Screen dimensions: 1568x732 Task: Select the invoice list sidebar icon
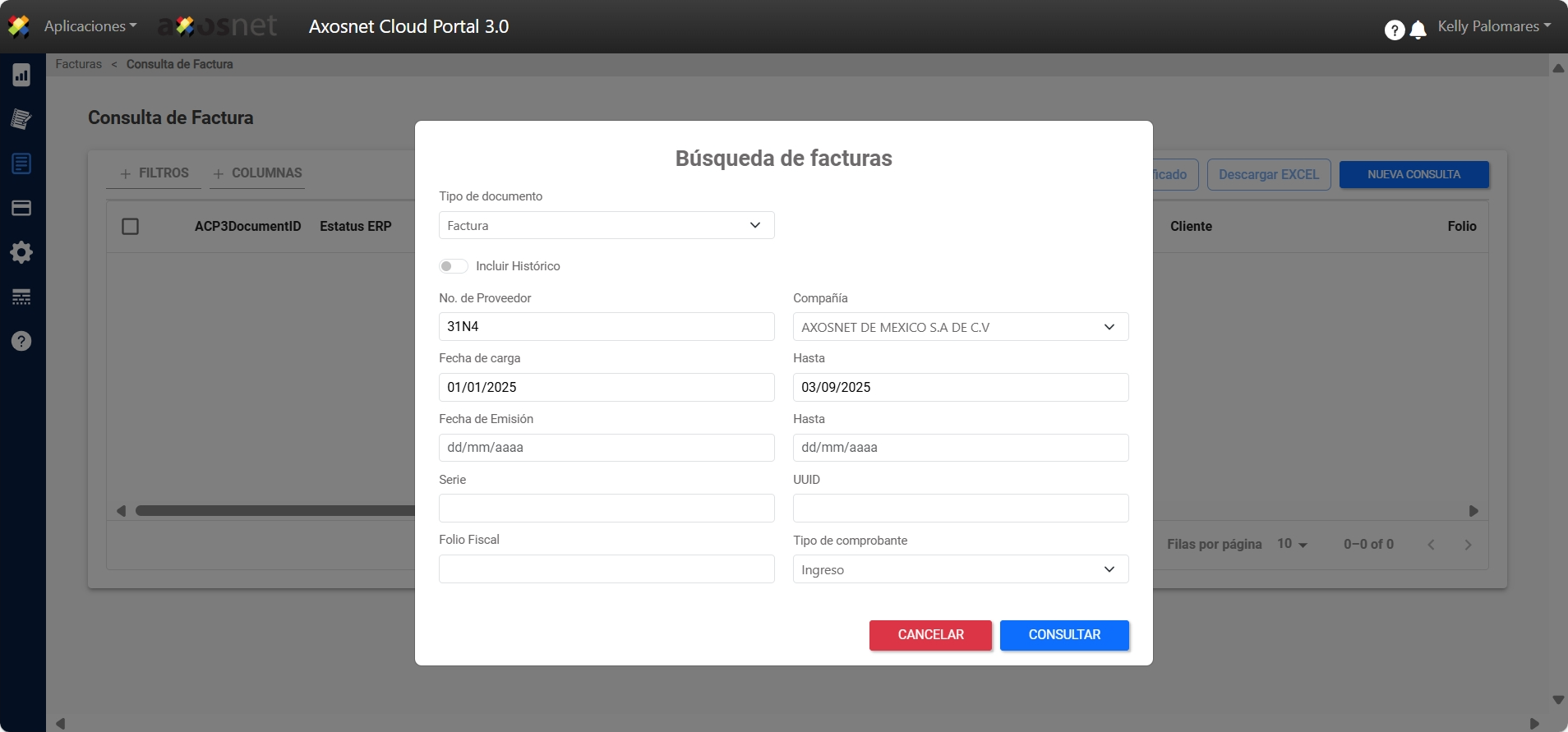(21, 163)
